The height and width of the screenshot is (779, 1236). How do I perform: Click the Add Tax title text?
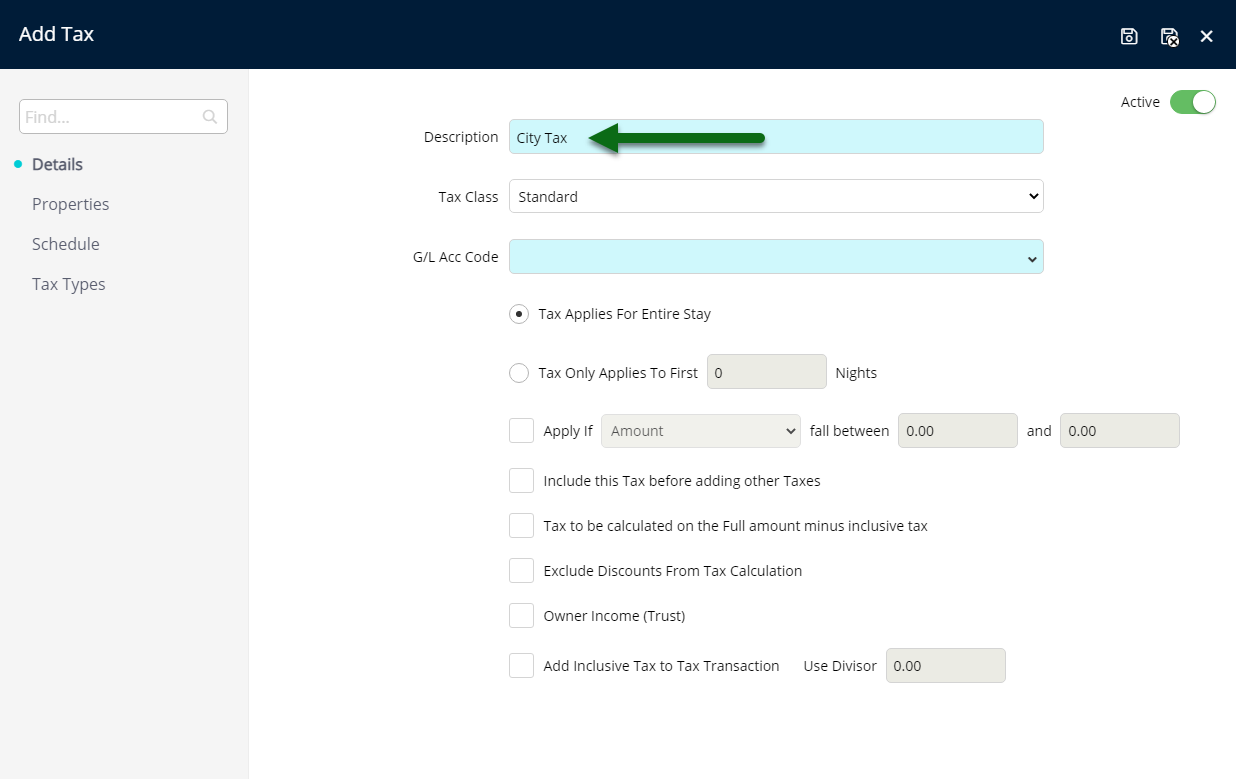[56, 34]
